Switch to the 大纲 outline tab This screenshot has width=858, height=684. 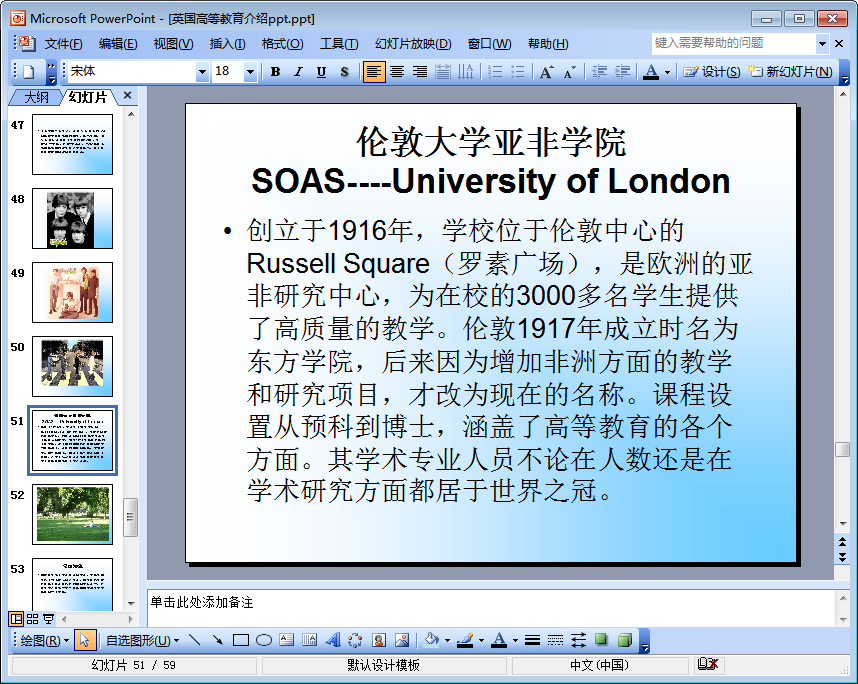[36, 97]
